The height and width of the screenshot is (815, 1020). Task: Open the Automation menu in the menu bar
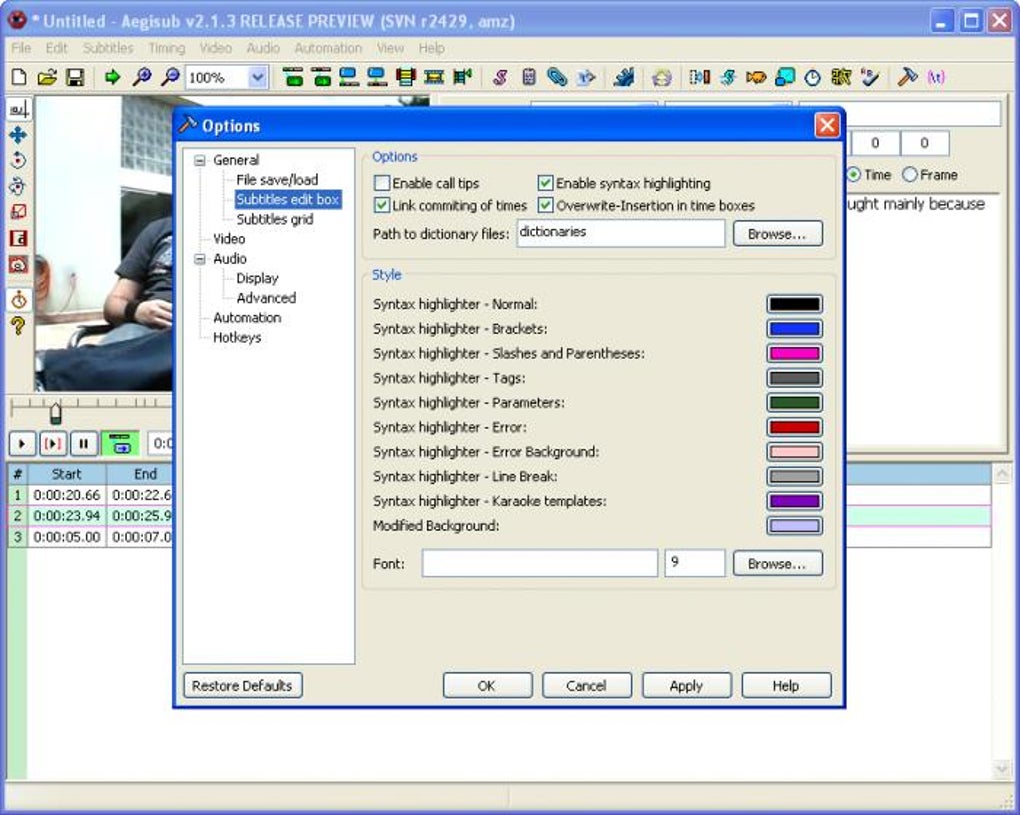(x=328, y=48)
